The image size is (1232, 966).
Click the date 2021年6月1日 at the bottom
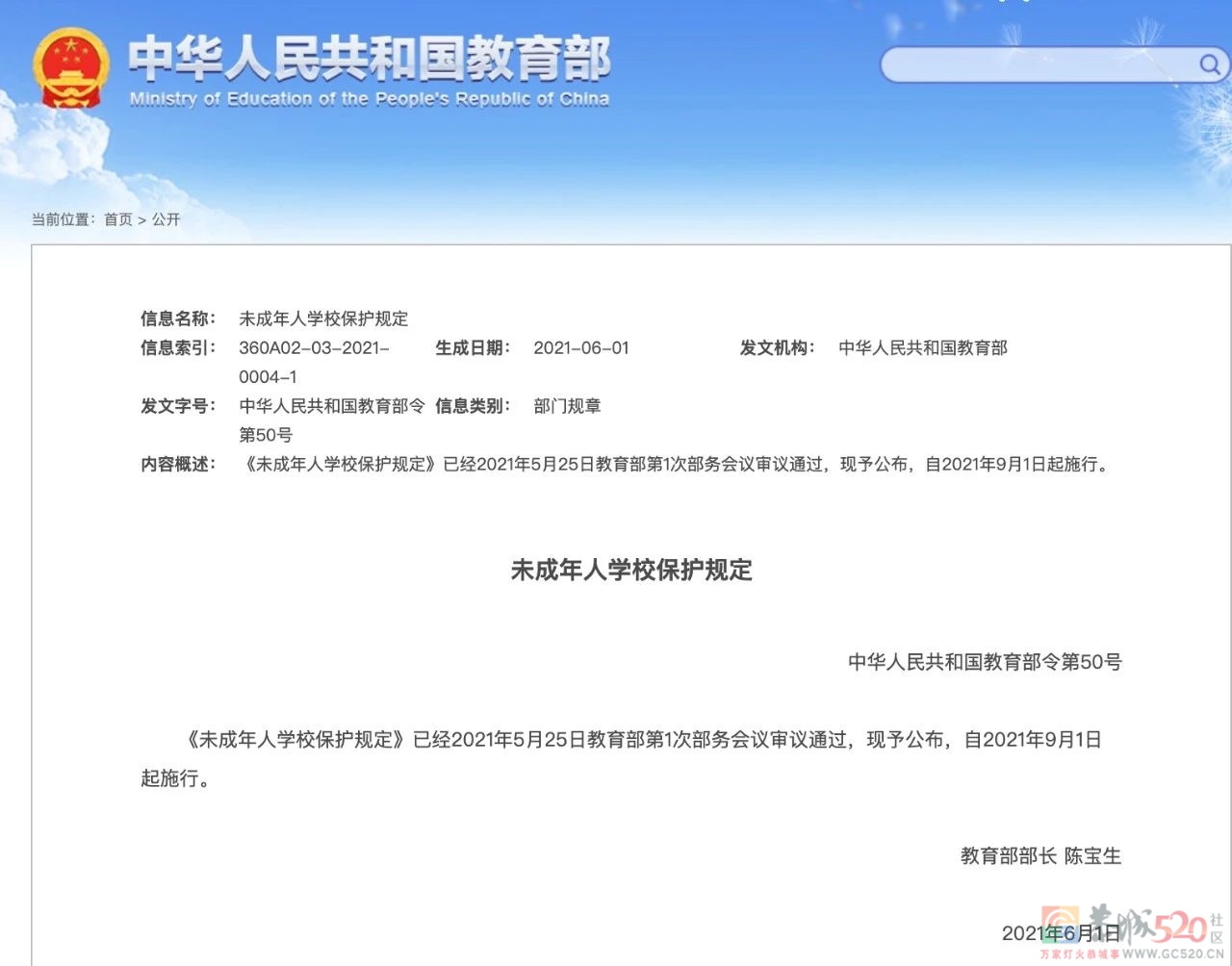click(1061, 932)
